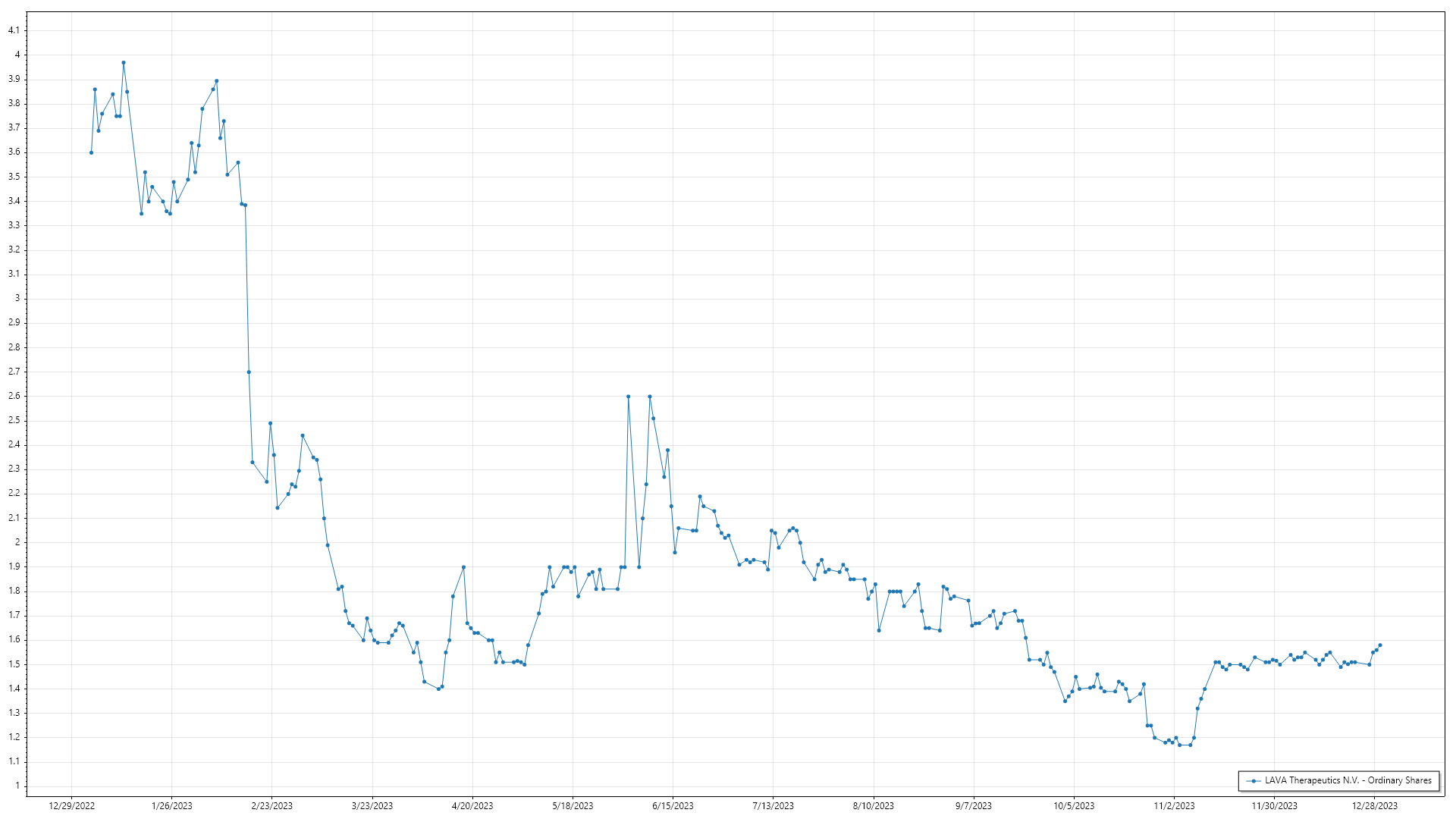Click the 12/28/2023 x-axis date label
The image size is (1456, 819).
[1375, 806]
